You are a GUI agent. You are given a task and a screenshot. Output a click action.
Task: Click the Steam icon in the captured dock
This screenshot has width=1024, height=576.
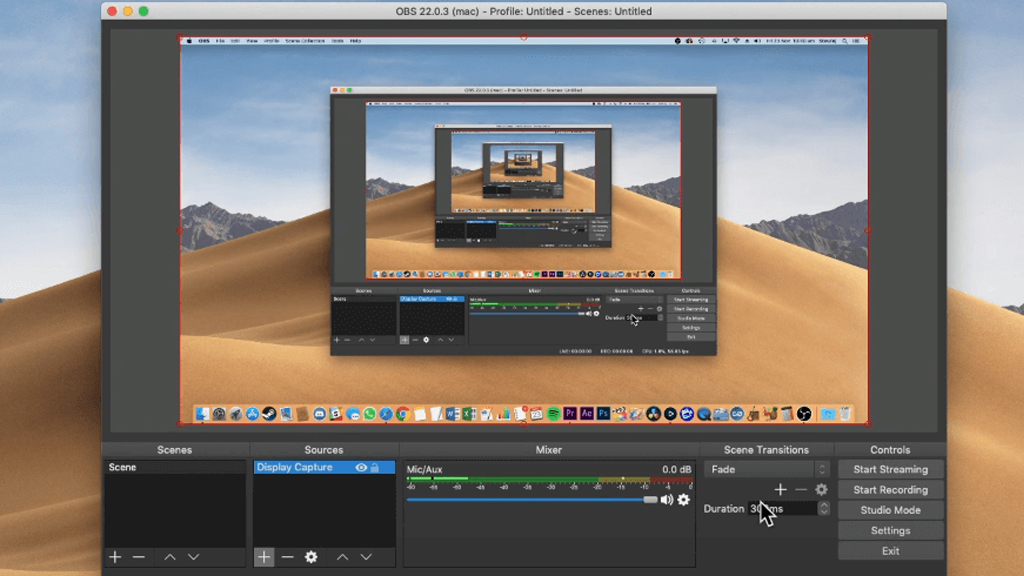point(269,414)
